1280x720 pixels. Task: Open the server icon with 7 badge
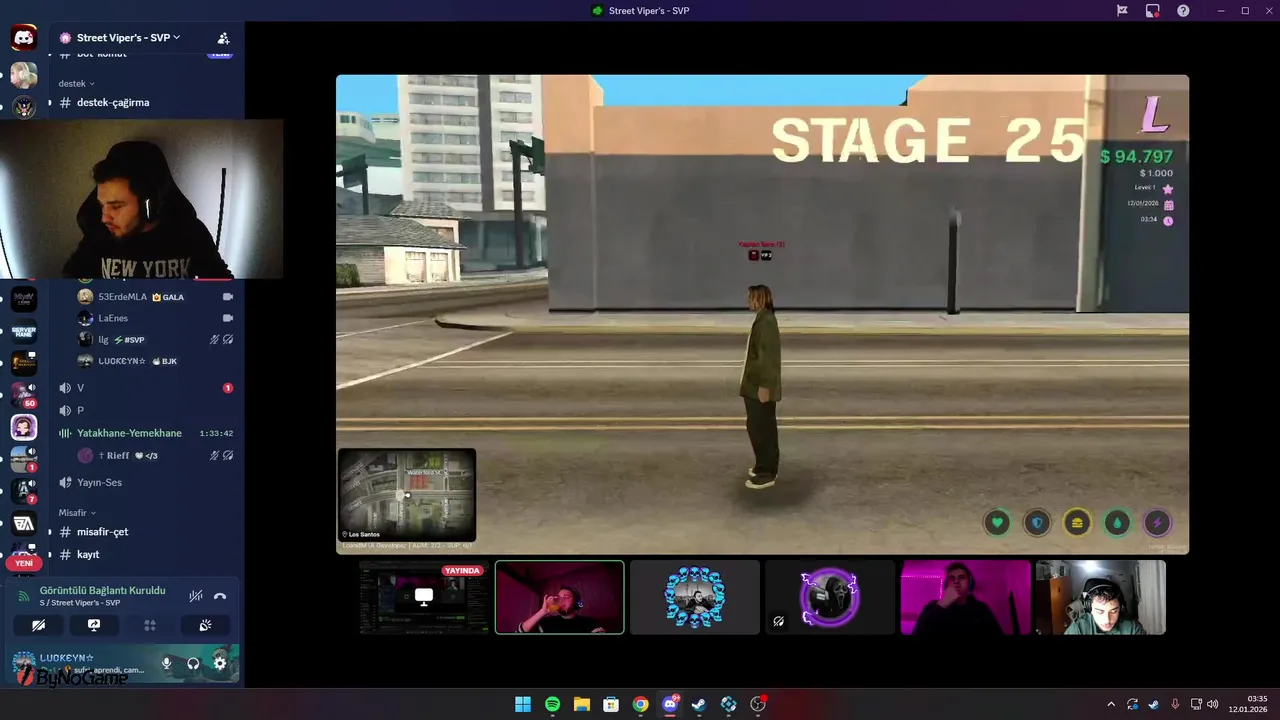(x=24, y=491)
